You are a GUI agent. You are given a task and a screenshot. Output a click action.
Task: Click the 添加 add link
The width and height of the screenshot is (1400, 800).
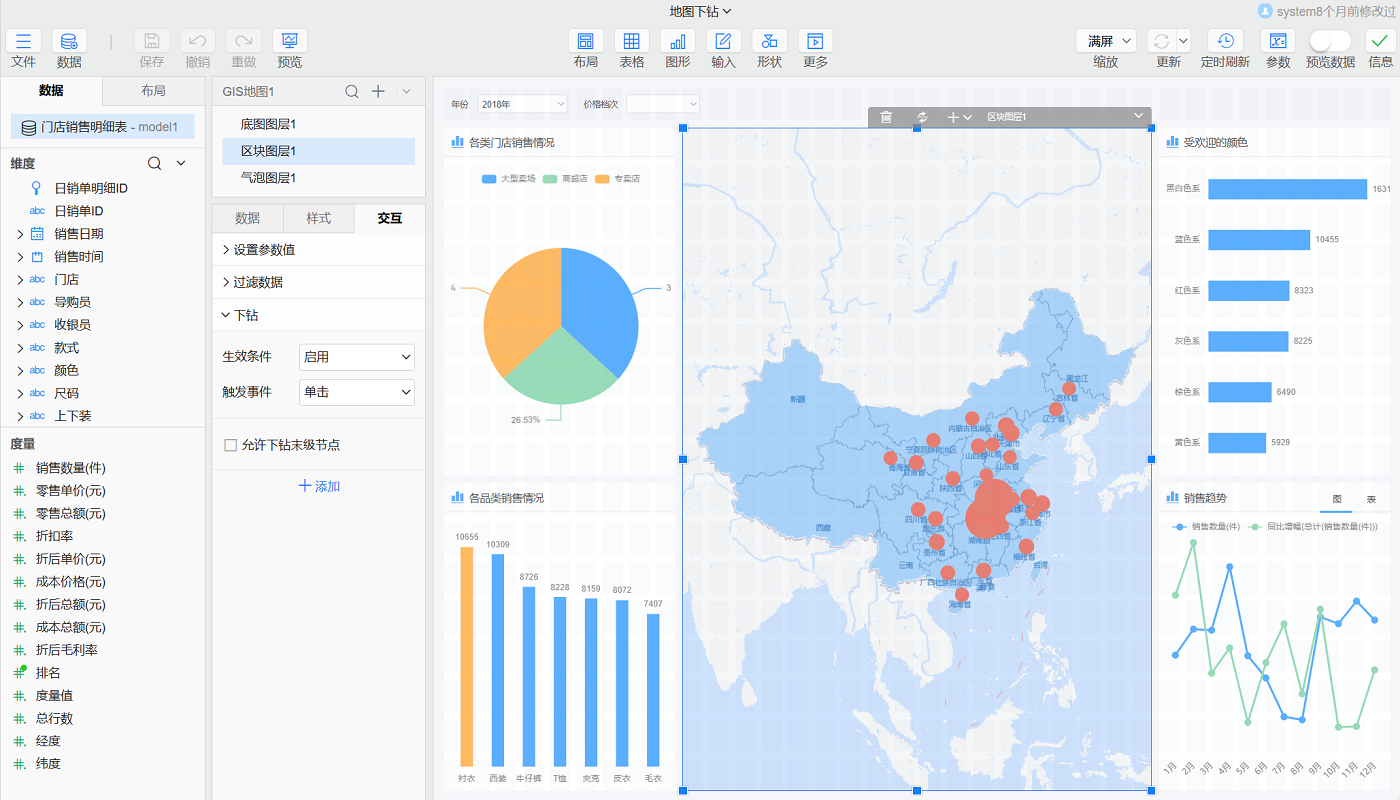pyautogui.click(x=319, y=486)
